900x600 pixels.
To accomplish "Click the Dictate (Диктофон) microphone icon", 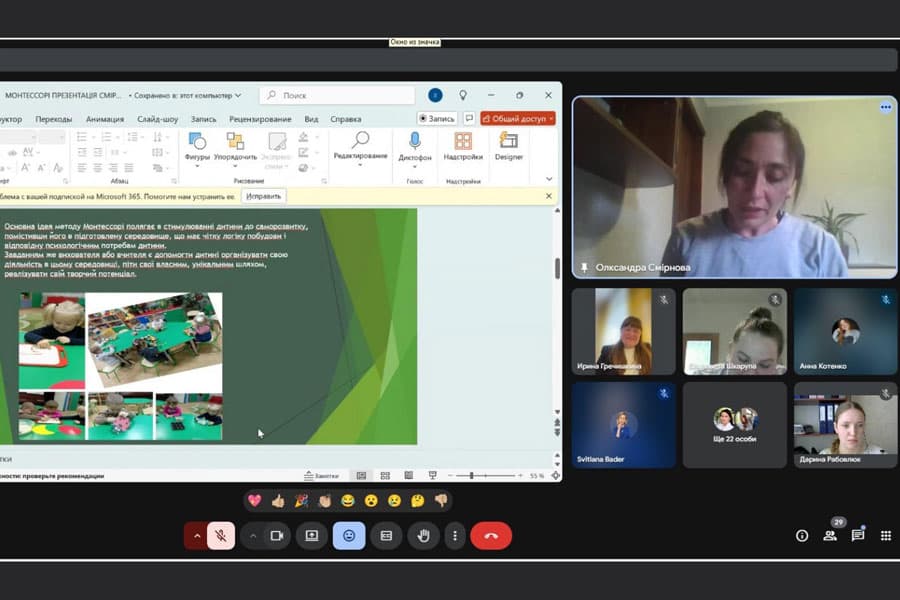I will (x=415, y=142).
